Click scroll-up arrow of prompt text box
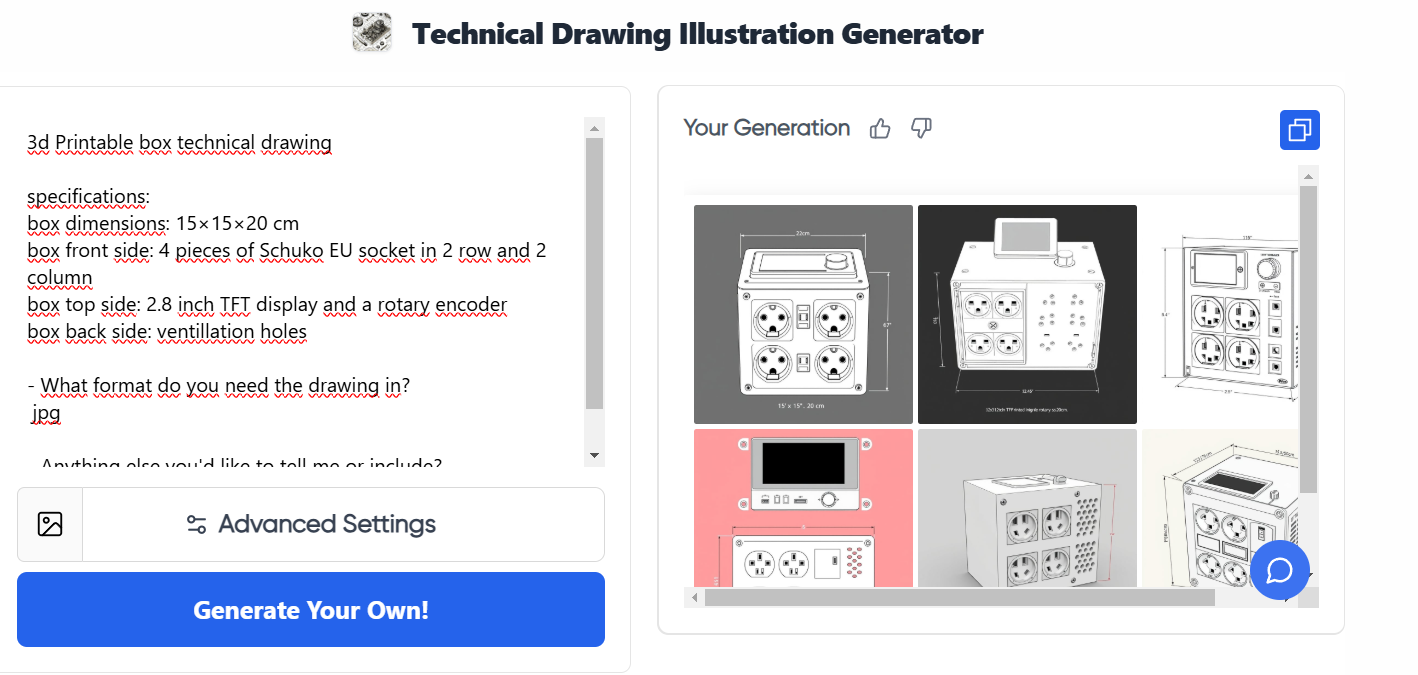Screen dimensions: 1418x675 click(x=594, y=128)
